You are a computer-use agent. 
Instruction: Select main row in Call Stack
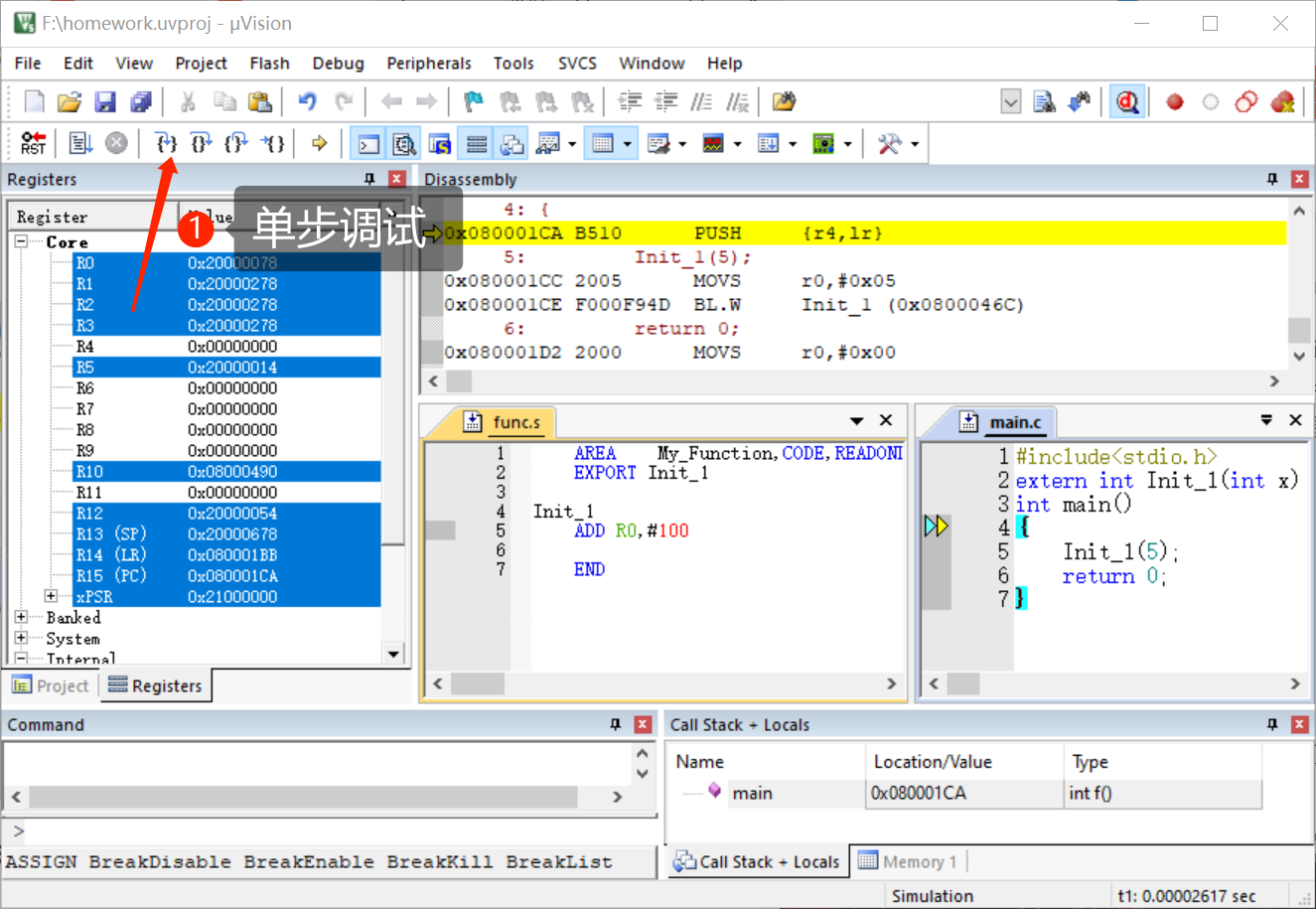coord(965,793)
